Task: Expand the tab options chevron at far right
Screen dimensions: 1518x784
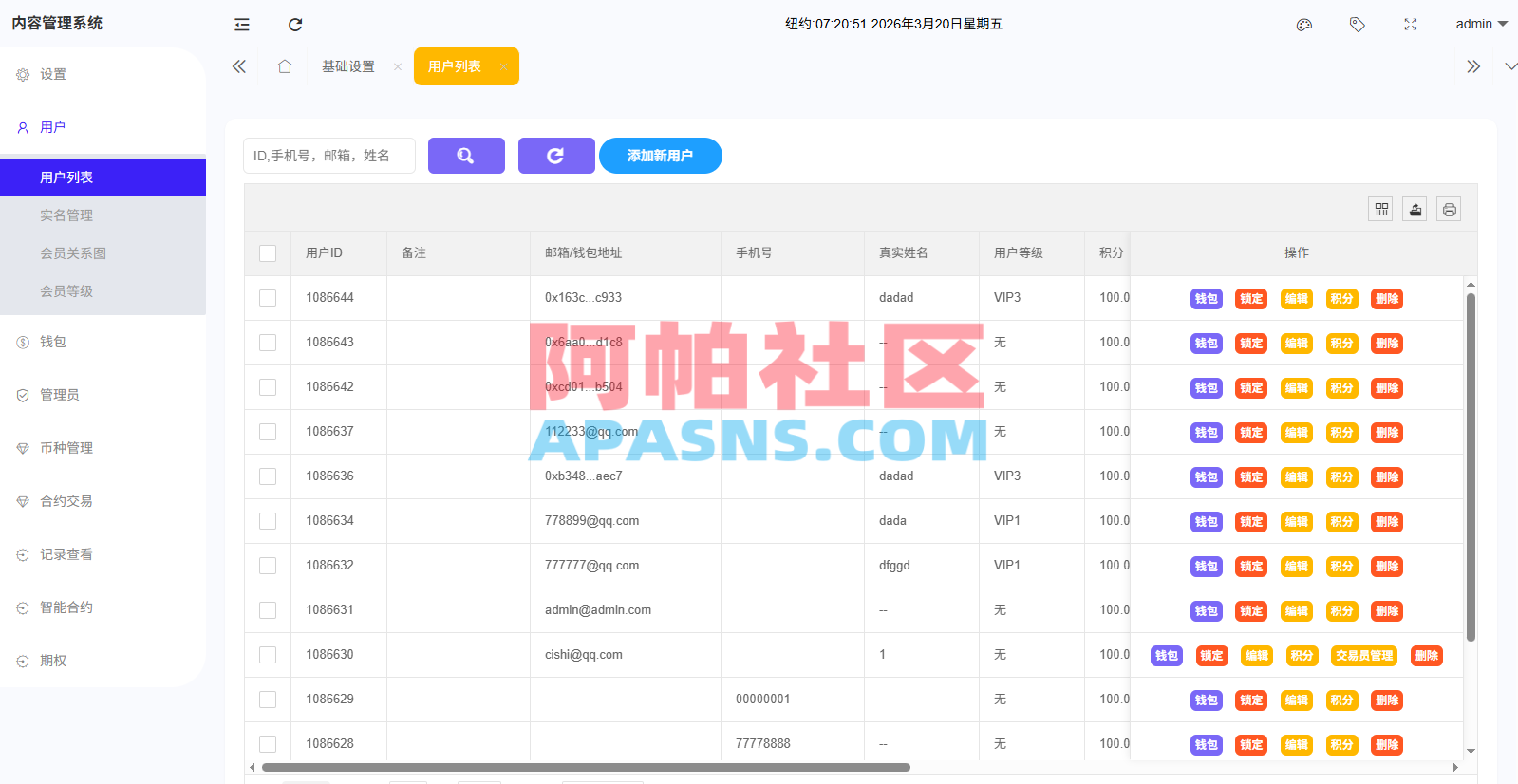Action: pyautogui.click(x=1510, y=66)
